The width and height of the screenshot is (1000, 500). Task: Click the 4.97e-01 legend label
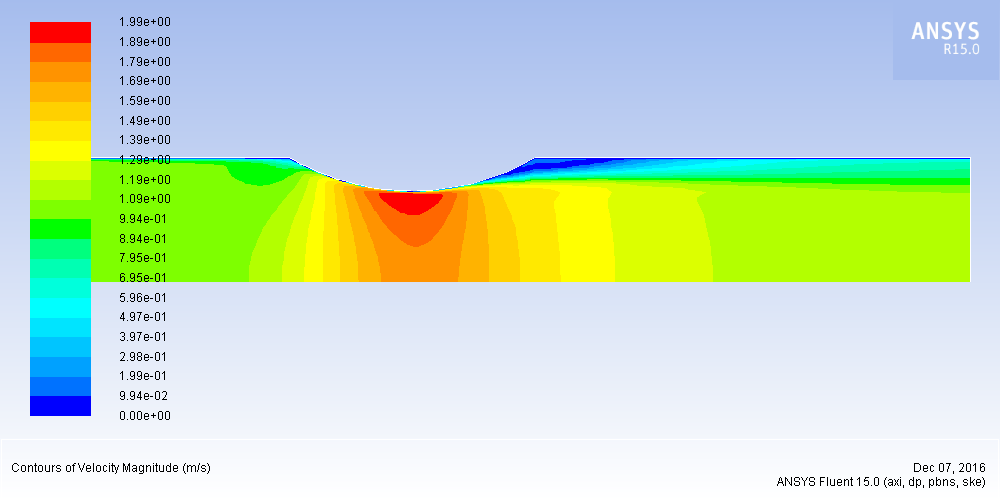click(145, 316)
